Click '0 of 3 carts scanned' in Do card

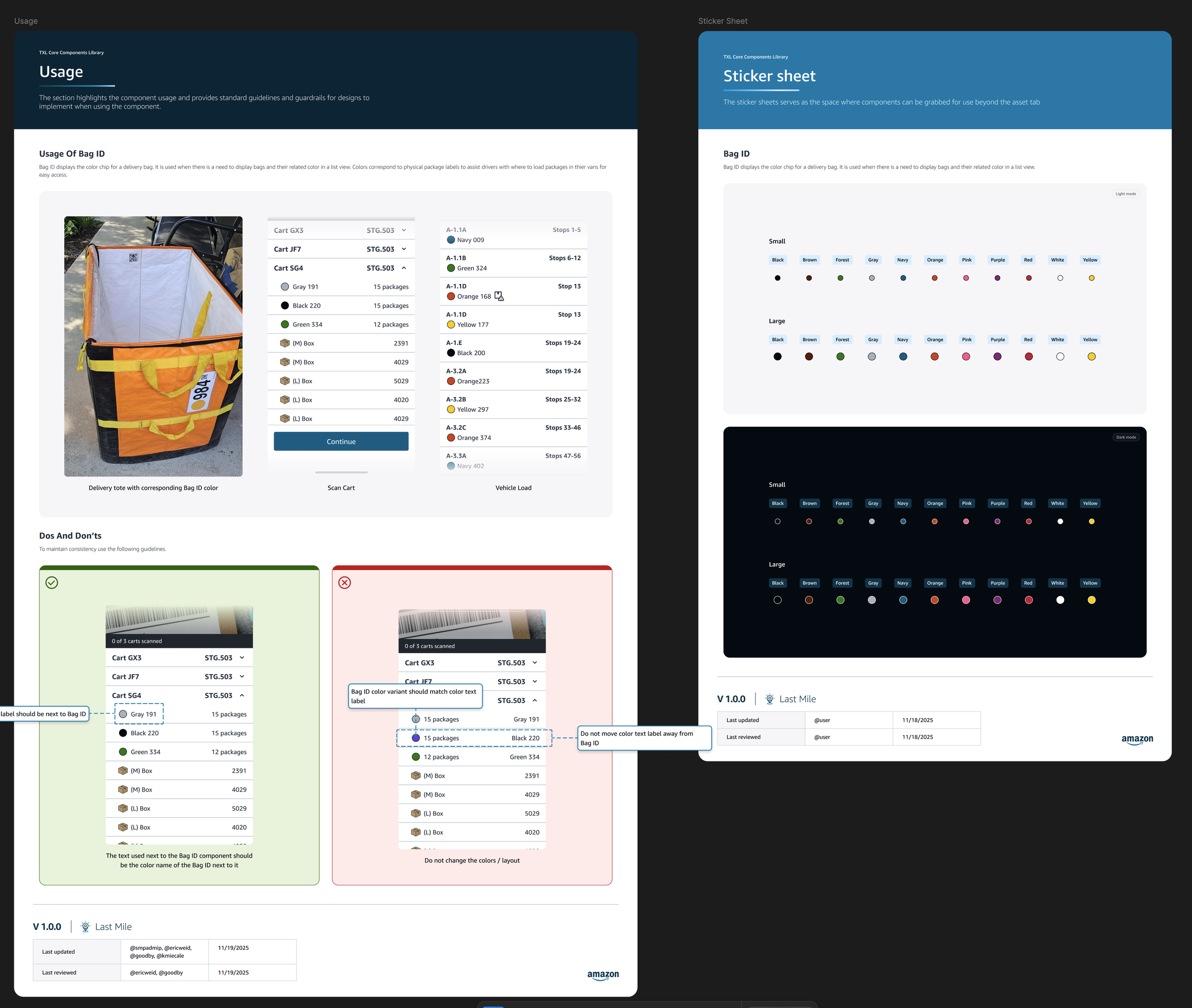click(136, 641)
